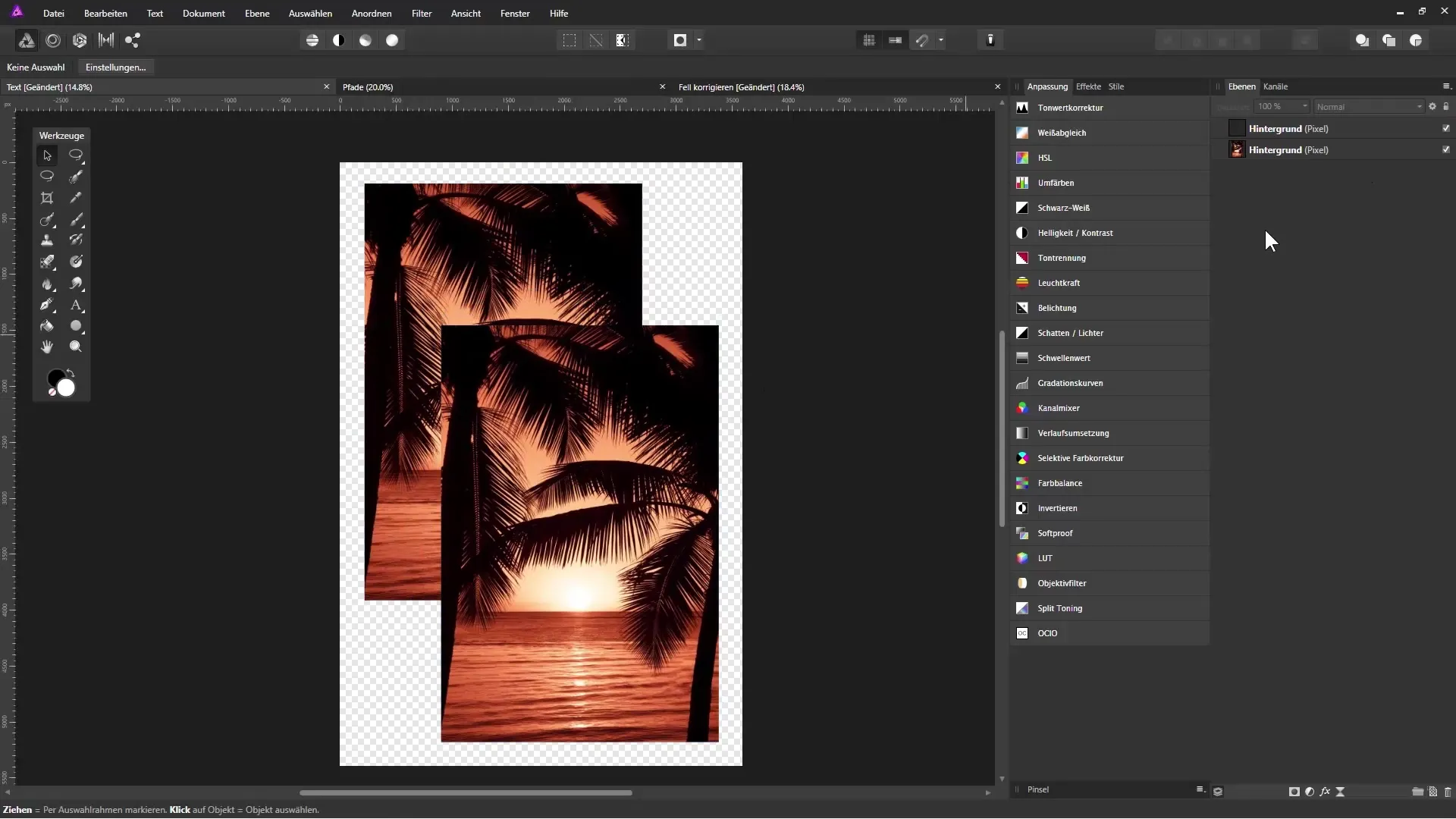Add a Tonwertkorrektur adjustment
The image size is (1456, 819).
(x=1109, y=108)
